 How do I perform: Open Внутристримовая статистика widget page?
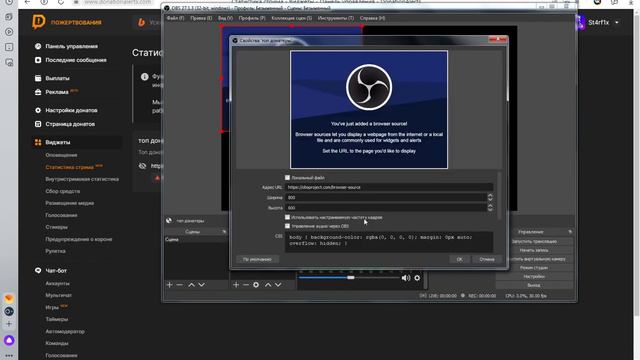(x=82, y=179)
